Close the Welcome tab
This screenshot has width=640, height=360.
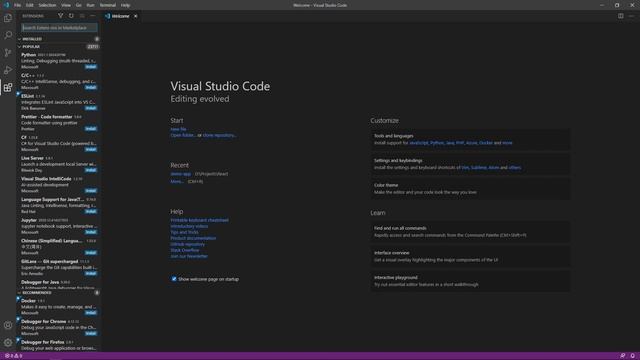pos(136,16)
